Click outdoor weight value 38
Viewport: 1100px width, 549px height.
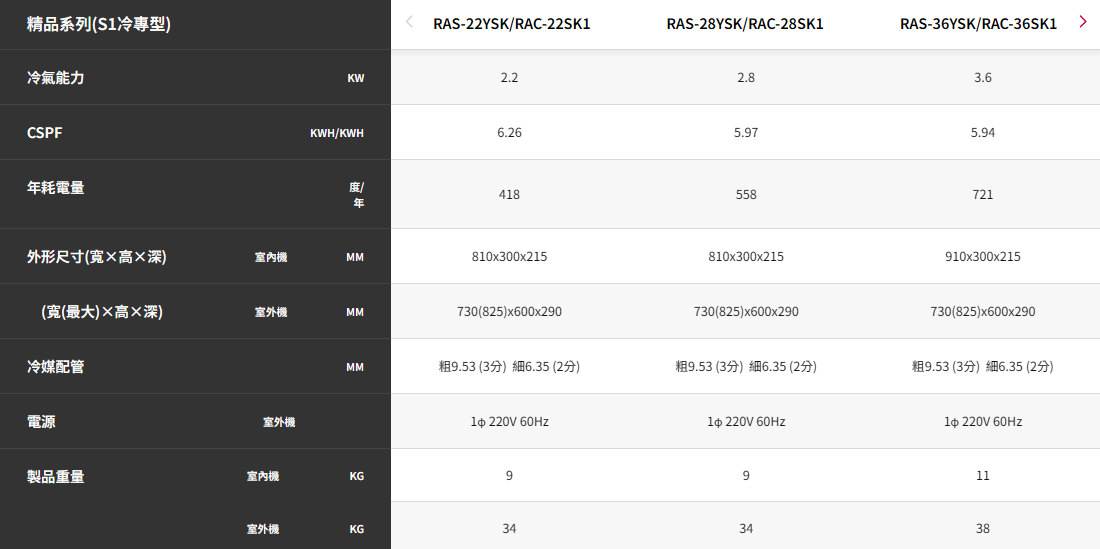(983, 528)
